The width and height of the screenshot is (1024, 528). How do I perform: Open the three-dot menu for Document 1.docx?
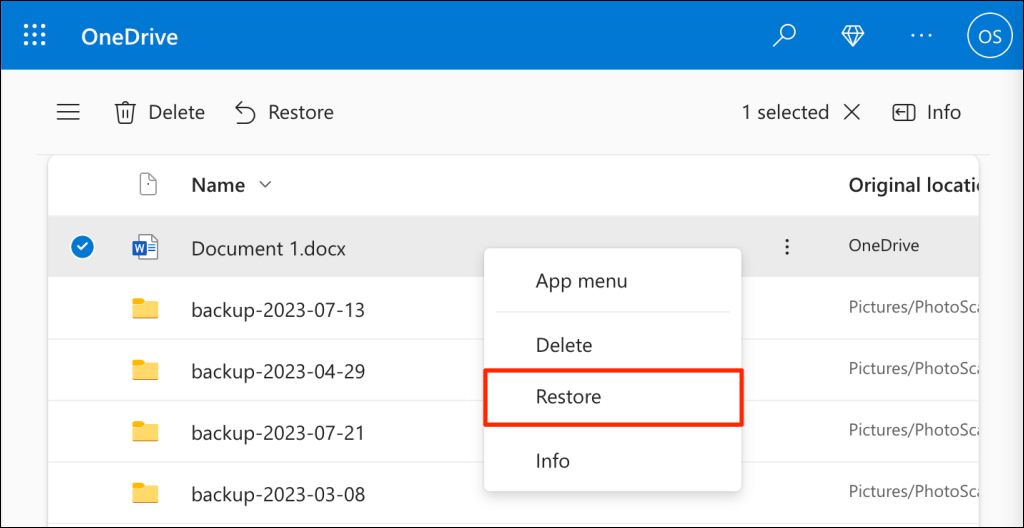click(787, 246)
